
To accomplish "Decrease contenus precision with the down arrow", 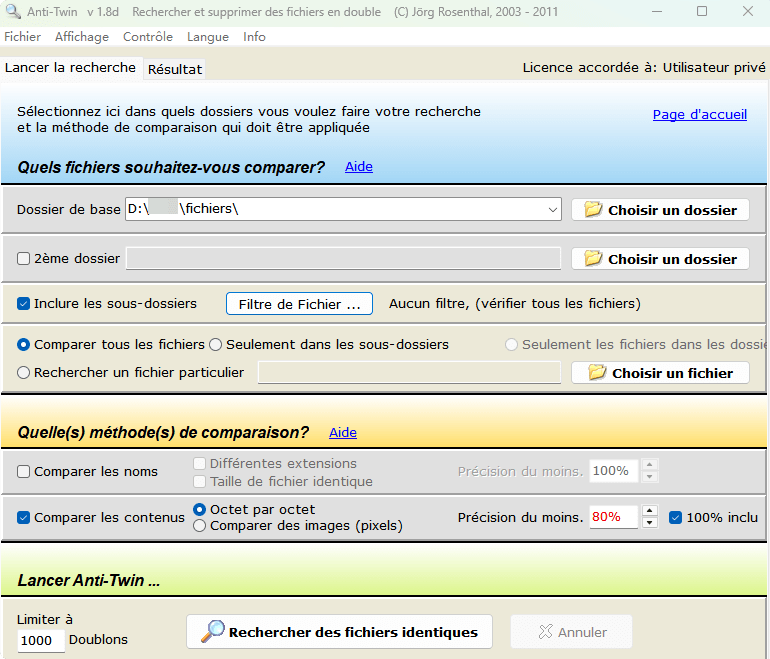I will [x=650, y=522].
